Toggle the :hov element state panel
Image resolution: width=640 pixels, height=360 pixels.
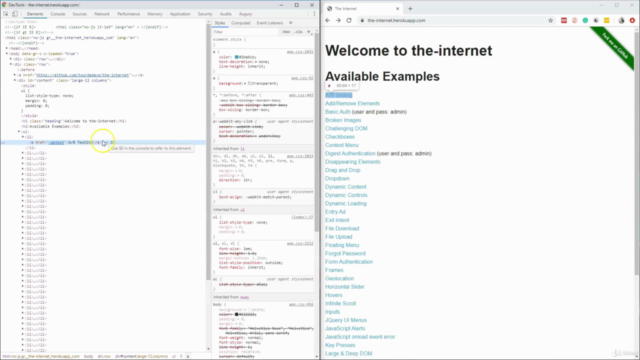(x=287, y=32)
